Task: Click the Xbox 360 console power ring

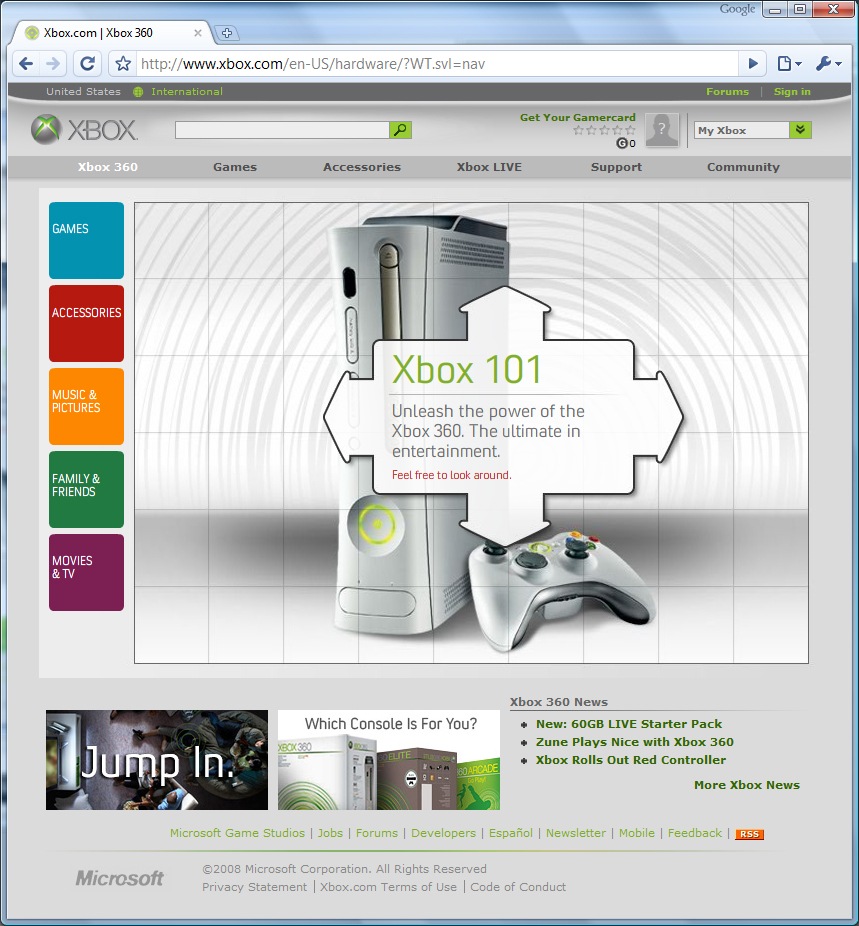Action: click(377, 524)
